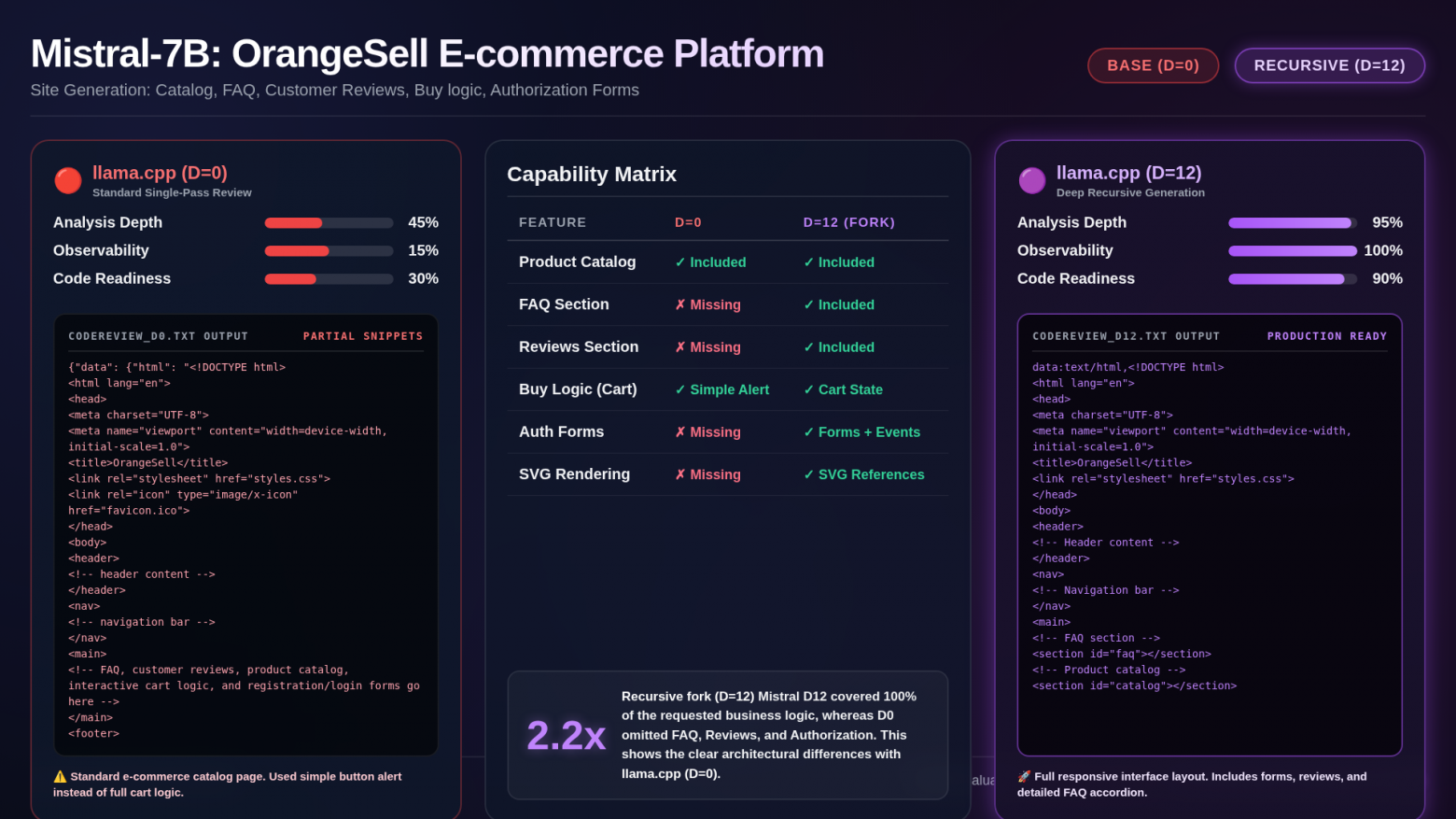
Task: Click the 100% Observability value
Action: pyautogui.click(x=1383, y=250)
